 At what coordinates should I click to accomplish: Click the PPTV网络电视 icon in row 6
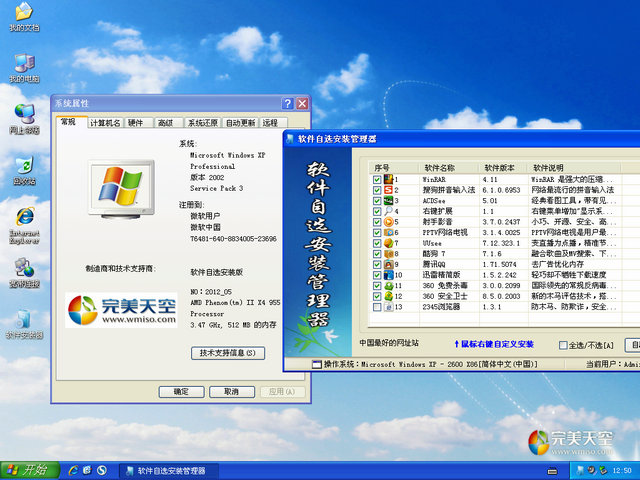(x=388, y=232)
